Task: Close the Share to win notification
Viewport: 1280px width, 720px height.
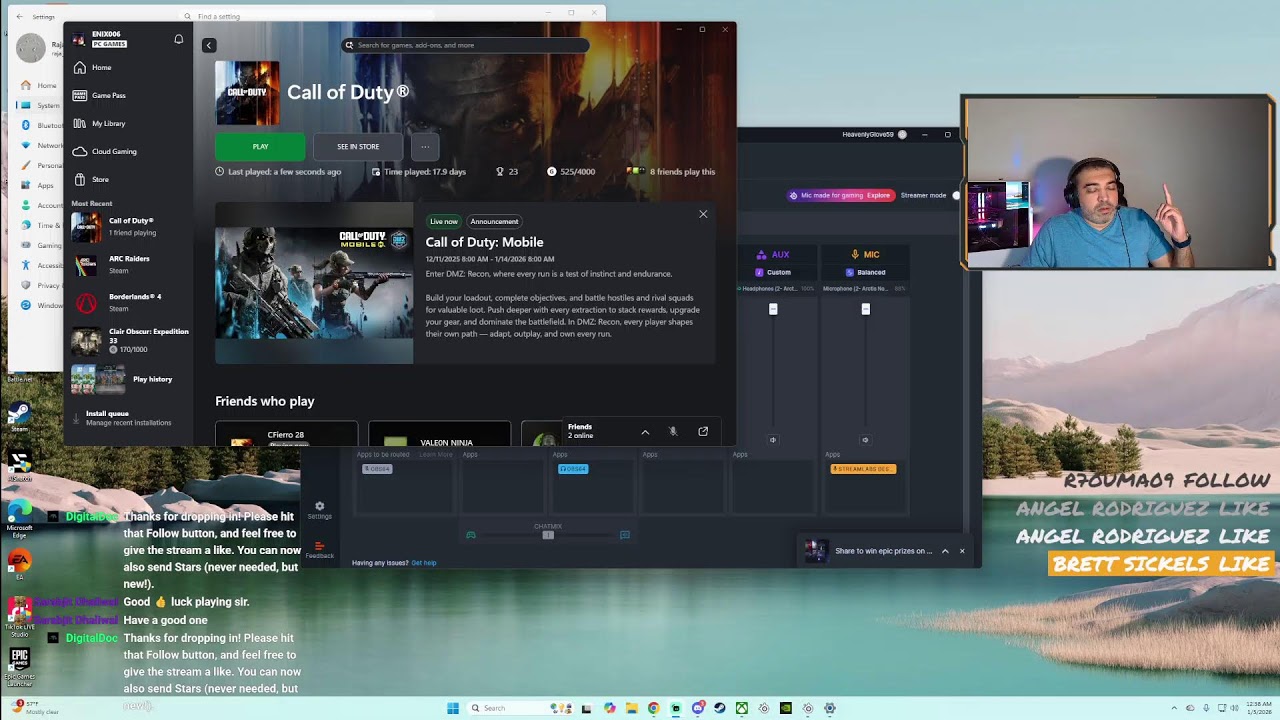Action: [962, 551]
